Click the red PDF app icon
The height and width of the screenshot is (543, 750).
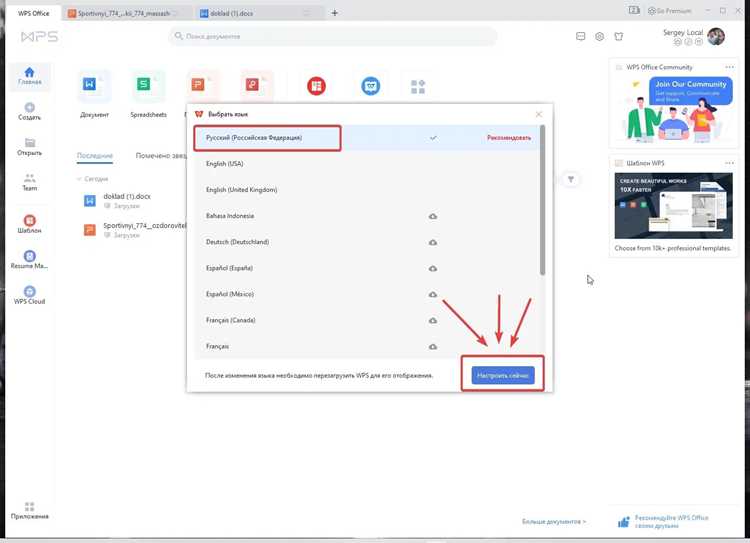click(253, 85)
